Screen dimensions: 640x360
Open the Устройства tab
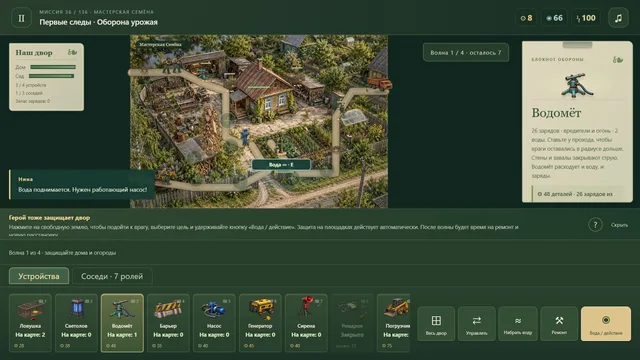tap(39, 276)
